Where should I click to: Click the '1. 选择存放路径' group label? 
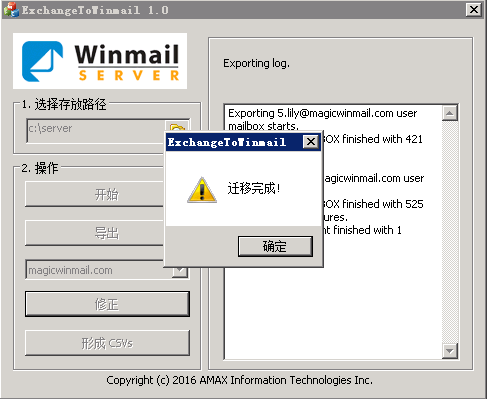click(x=64, y=105)
